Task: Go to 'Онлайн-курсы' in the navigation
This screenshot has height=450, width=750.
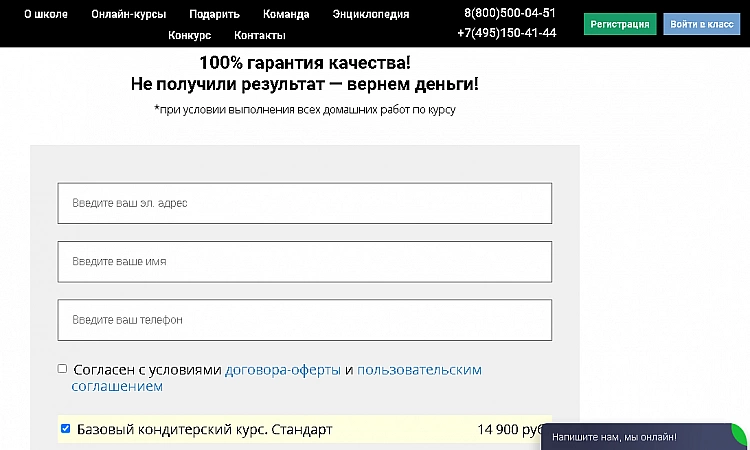Action: [x=128, y=15]
